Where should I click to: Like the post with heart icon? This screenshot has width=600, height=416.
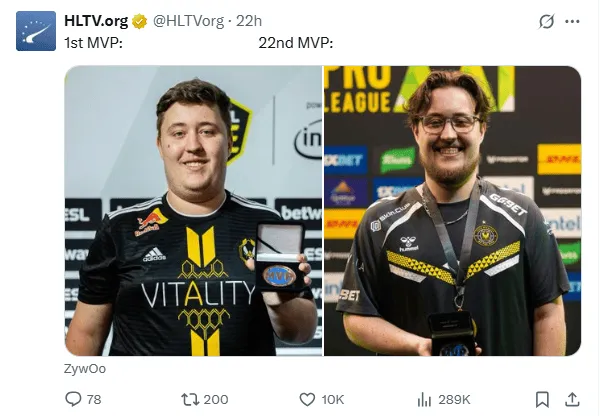pos(307,400)
